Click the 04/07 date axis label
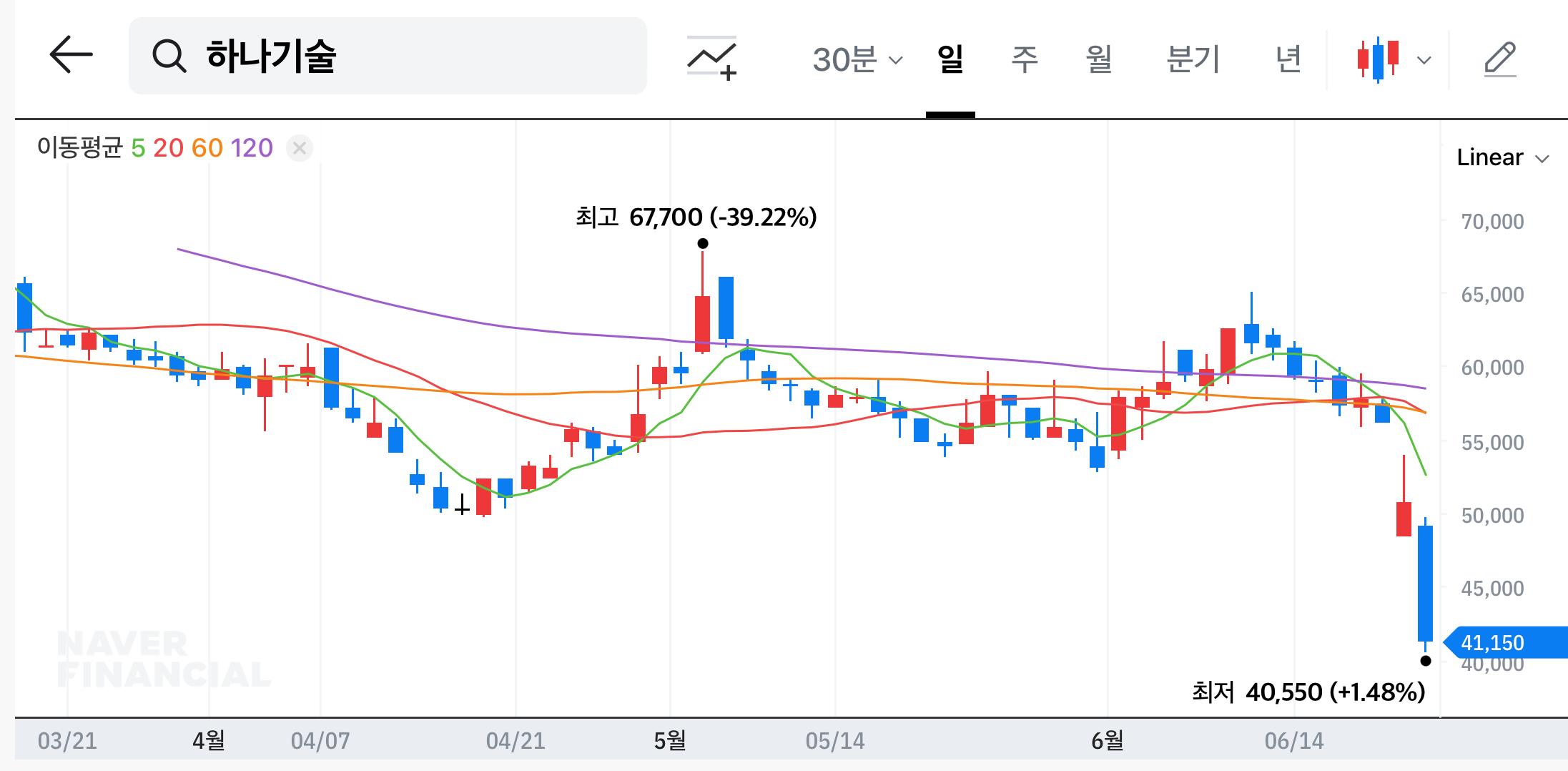This screenshot has width=1568, height=771. pos(320,741)
